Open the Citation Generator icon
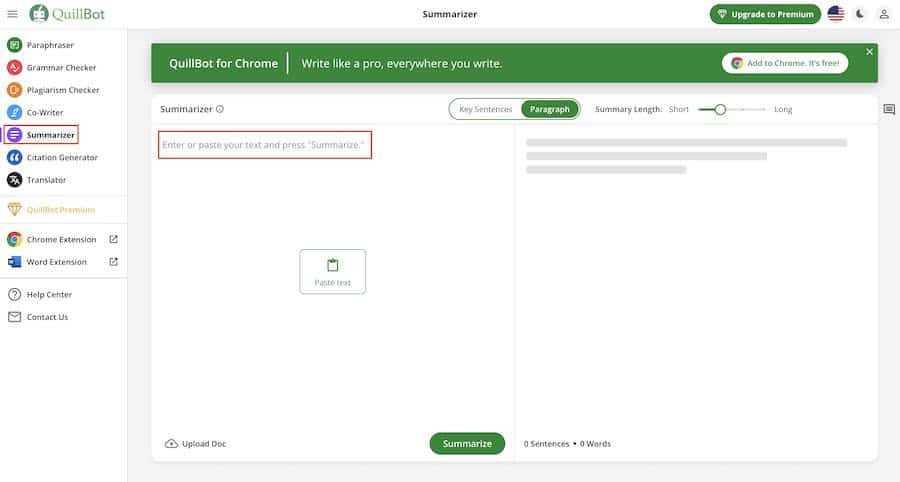The width and height of the screenshot is (900, 482). [x=14, y=157]
